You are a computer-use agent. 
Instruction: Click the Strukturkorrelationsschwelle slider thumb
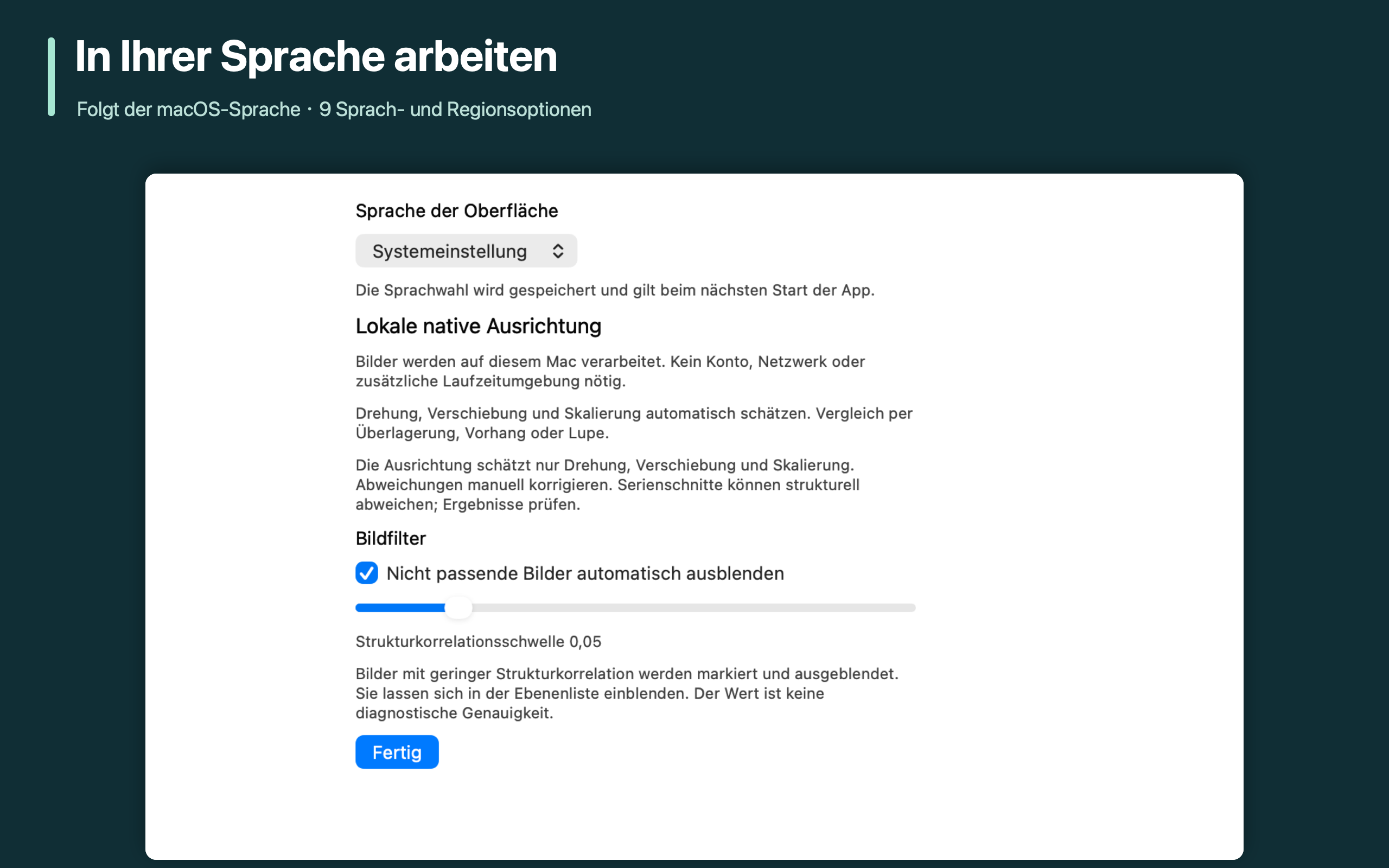(x=458, y=608)
